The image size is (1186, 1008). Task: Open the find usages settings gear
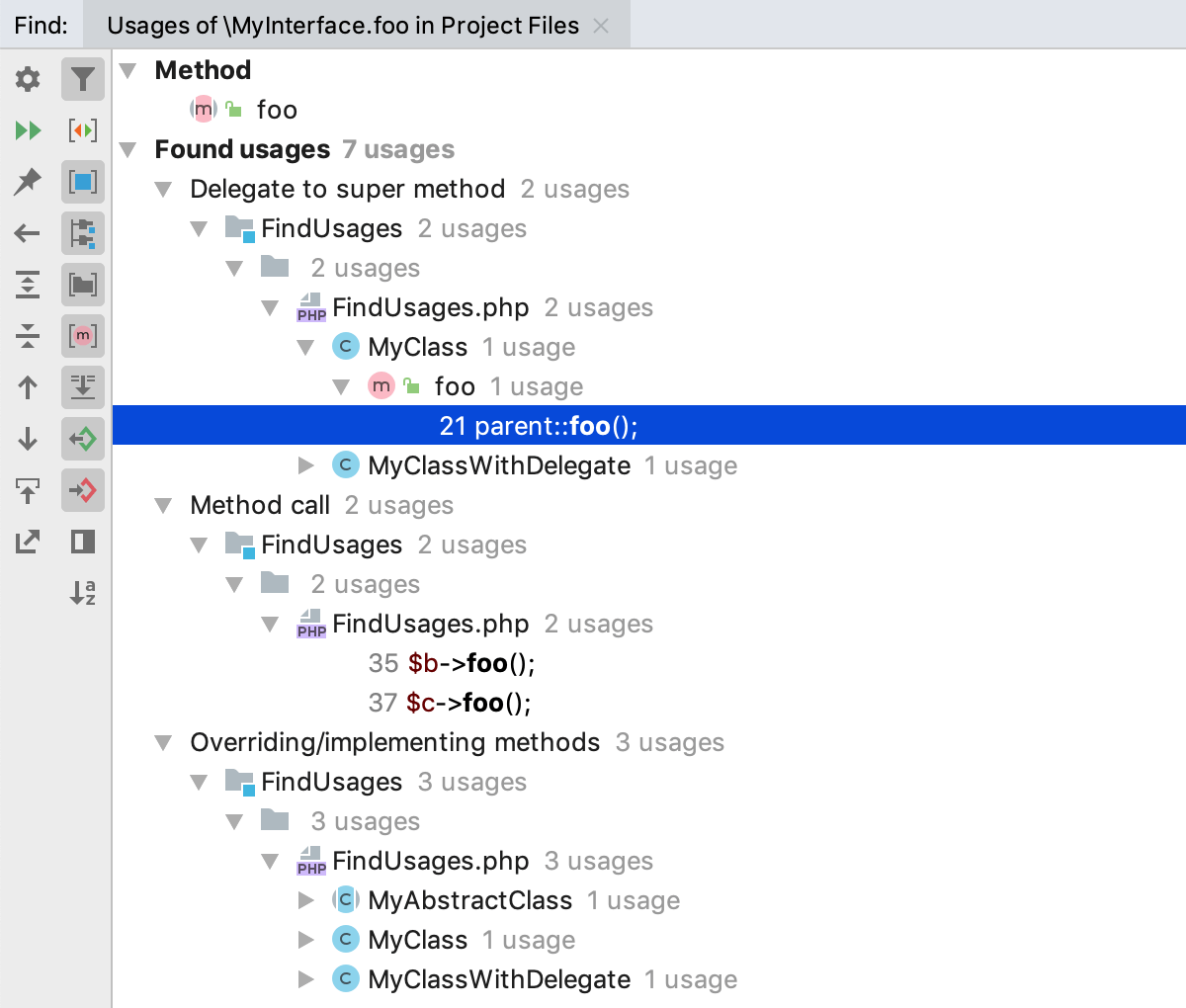pyautogui.click(x=27, y=79)
